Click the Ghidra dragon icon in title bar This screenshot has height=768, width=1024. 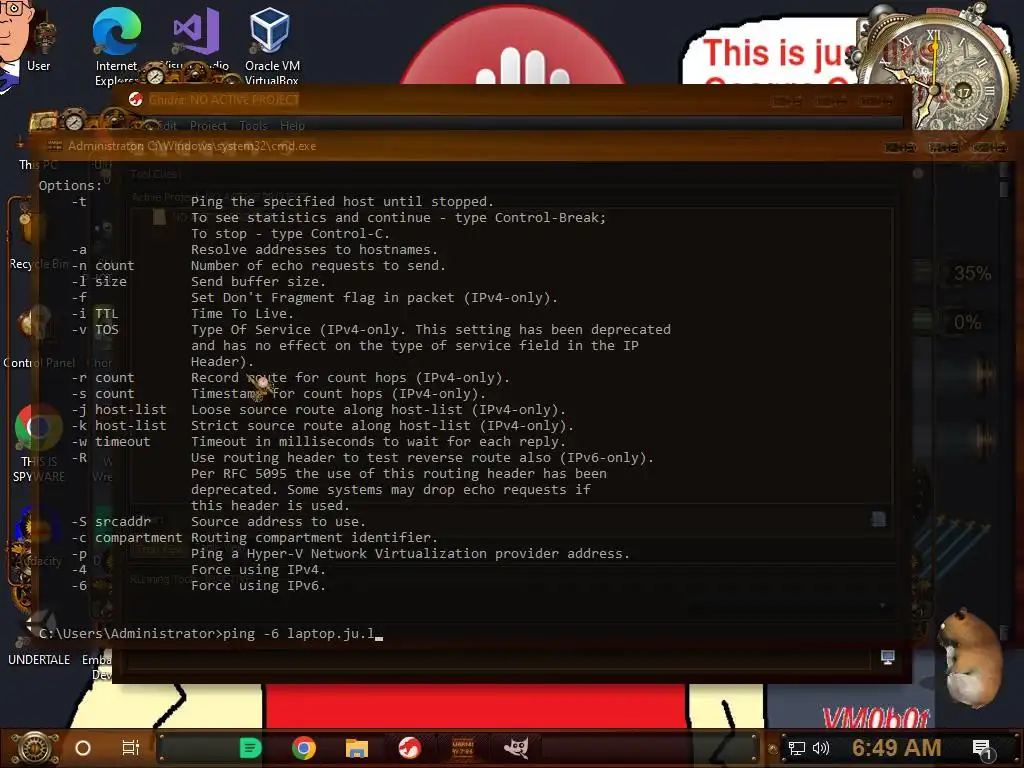(136, 99)
